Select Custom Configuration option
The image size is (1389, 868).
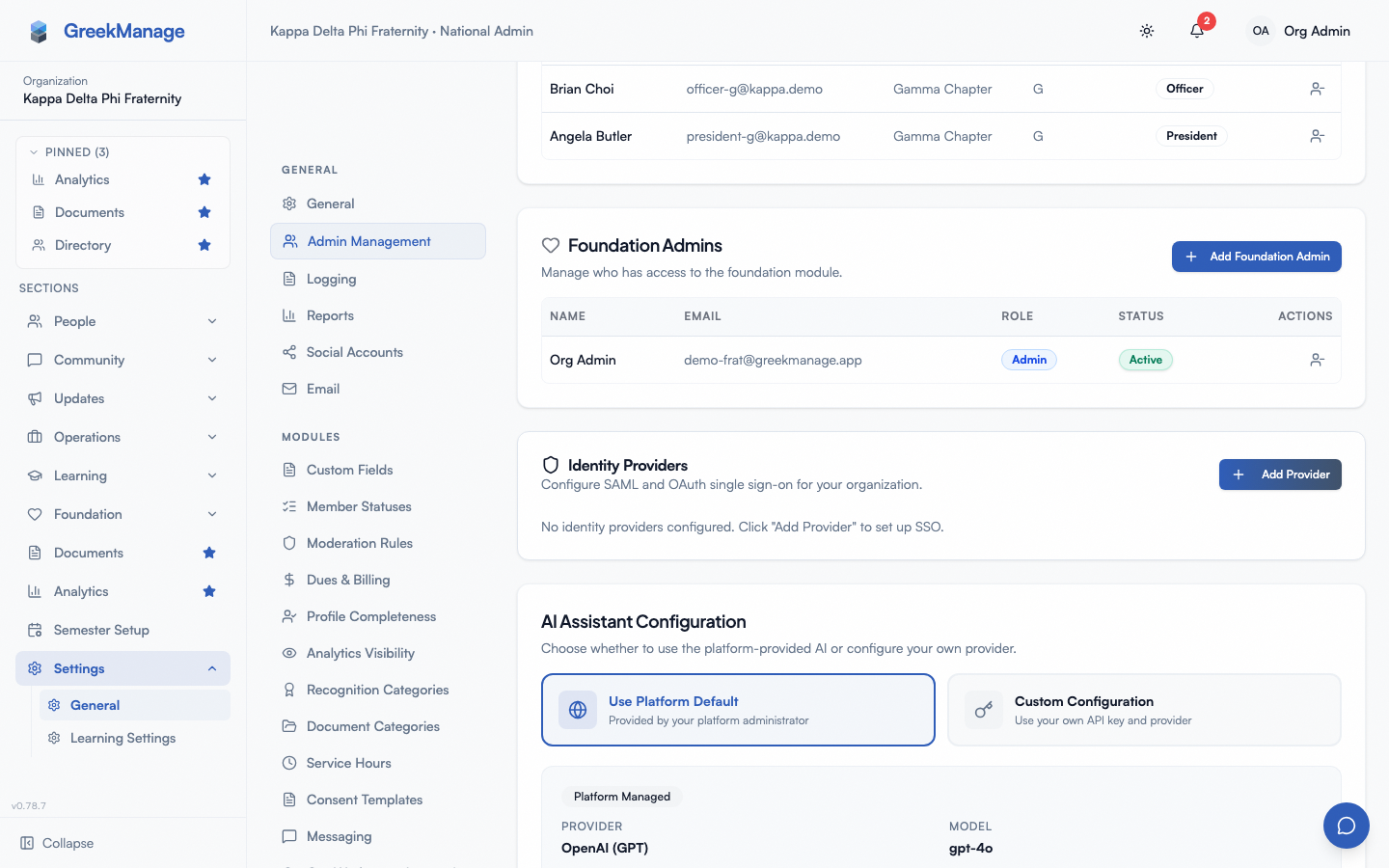pos(1144,710)
